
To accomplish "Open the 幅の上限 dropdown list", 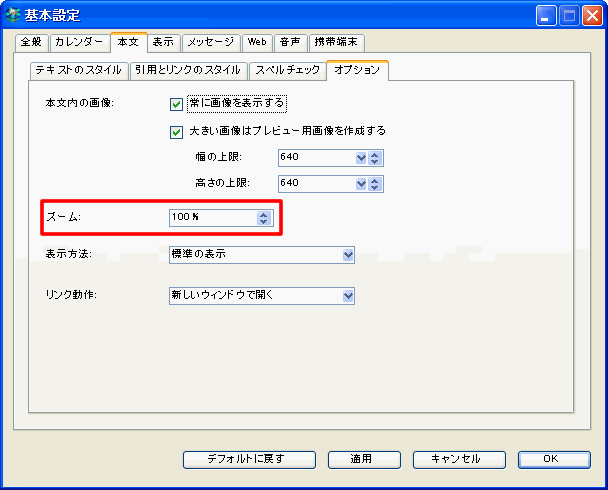I will (361, 158).
